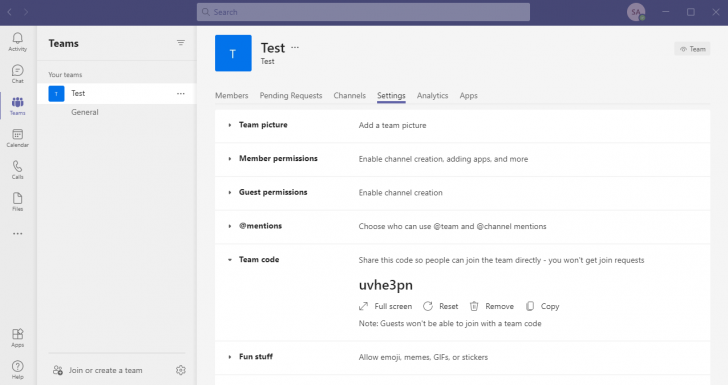Click the large Test team picture
The image size is (728, 385).
coord(233,53)
